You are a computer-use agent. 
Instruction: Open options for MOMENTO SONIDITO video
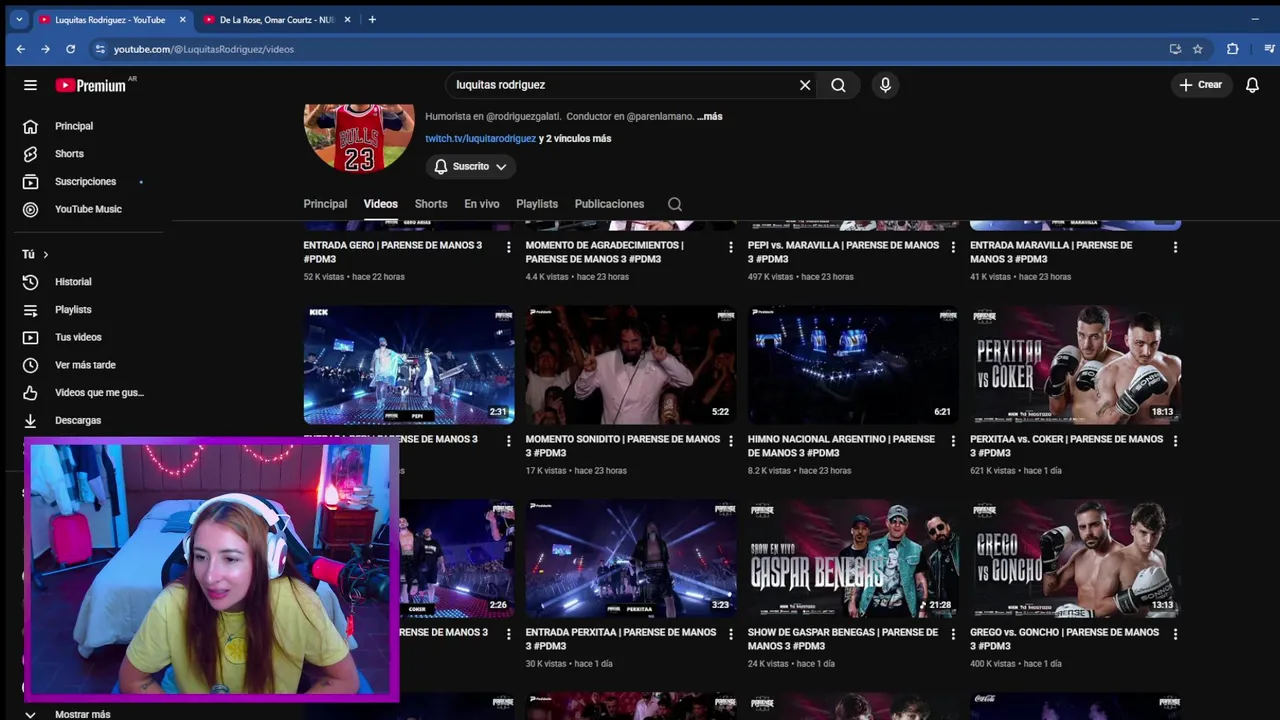click(730, 440)
